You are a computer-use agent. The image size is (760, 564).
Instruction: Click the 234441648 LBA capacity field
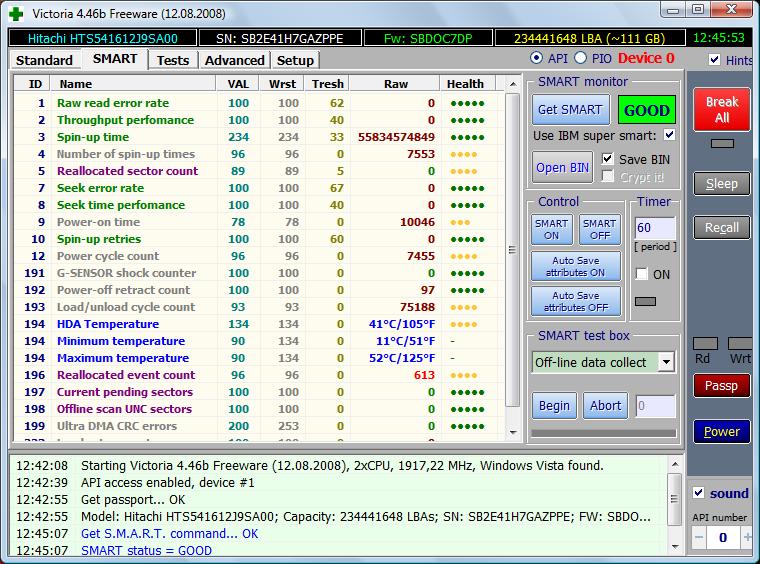pyautogui.click(x=589, y=38)
